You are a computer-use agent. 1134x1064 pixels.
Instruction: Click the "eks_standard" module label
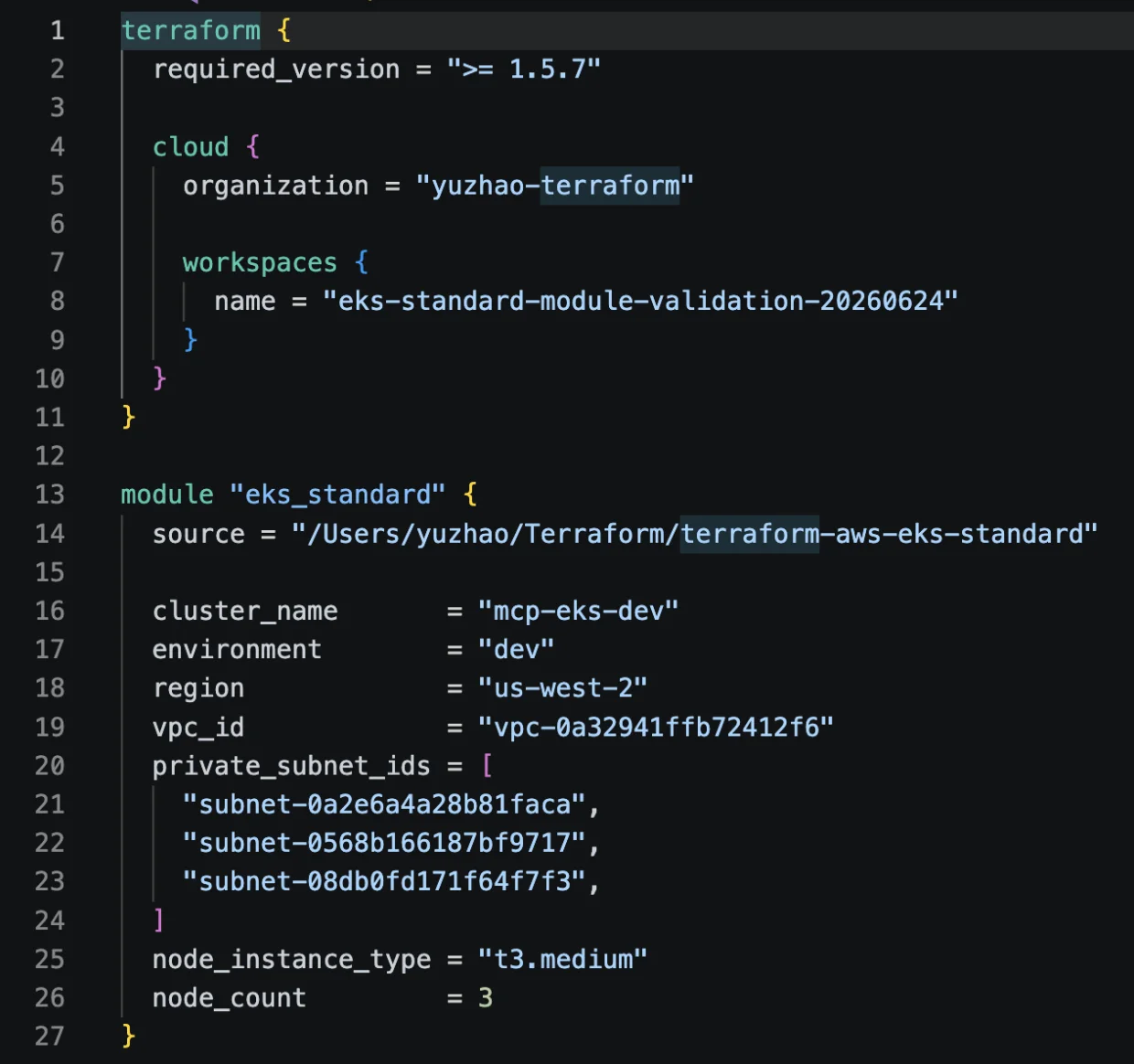coord(338,495)
